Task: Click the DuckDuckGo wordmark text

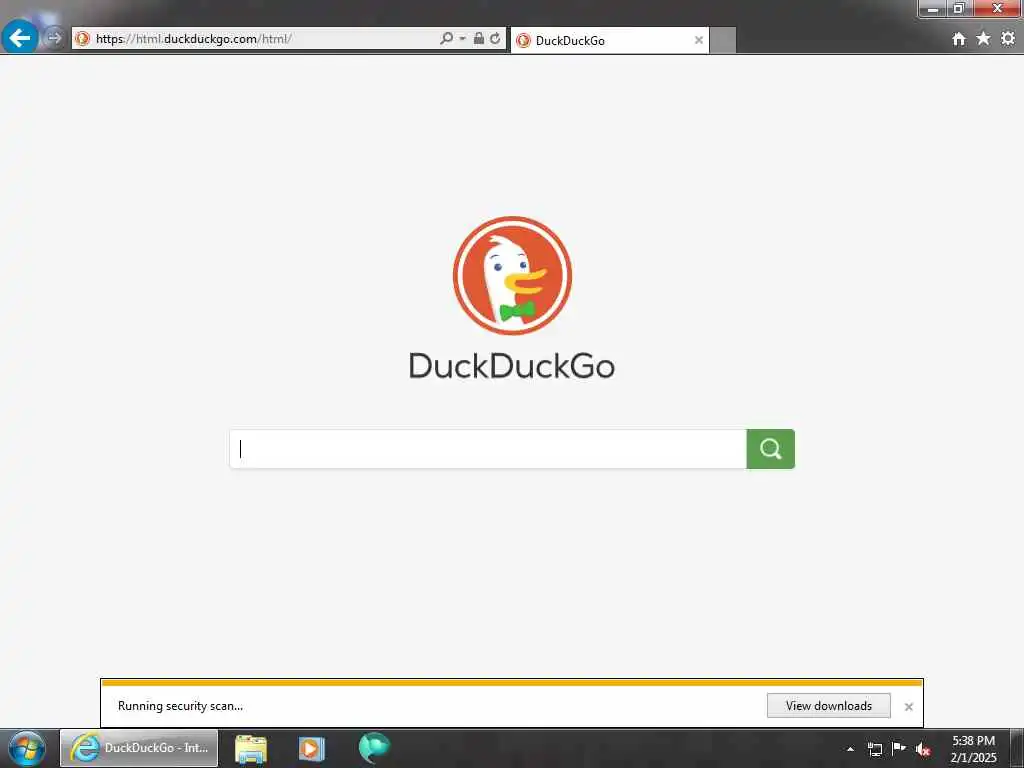Action: [x=512, y=366]
